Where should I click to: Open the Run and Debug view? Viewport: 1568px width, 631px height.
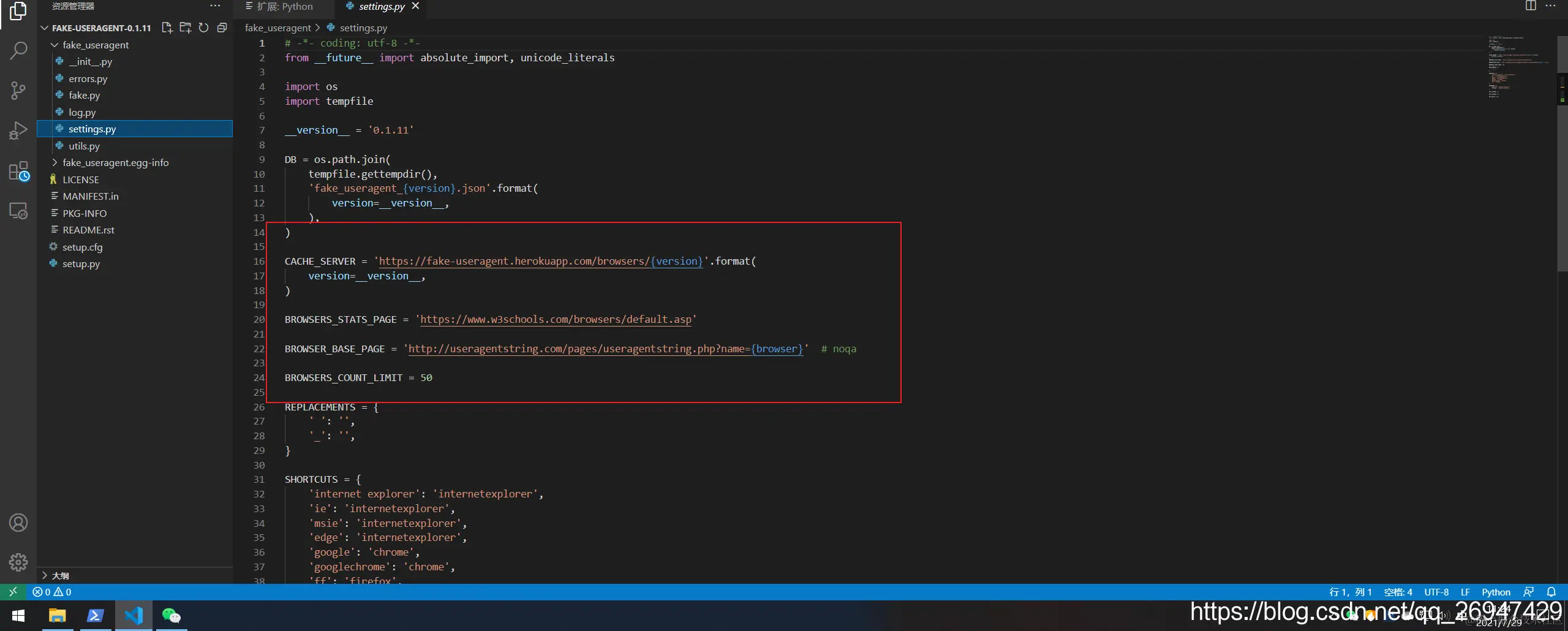(x=18, y=130)
